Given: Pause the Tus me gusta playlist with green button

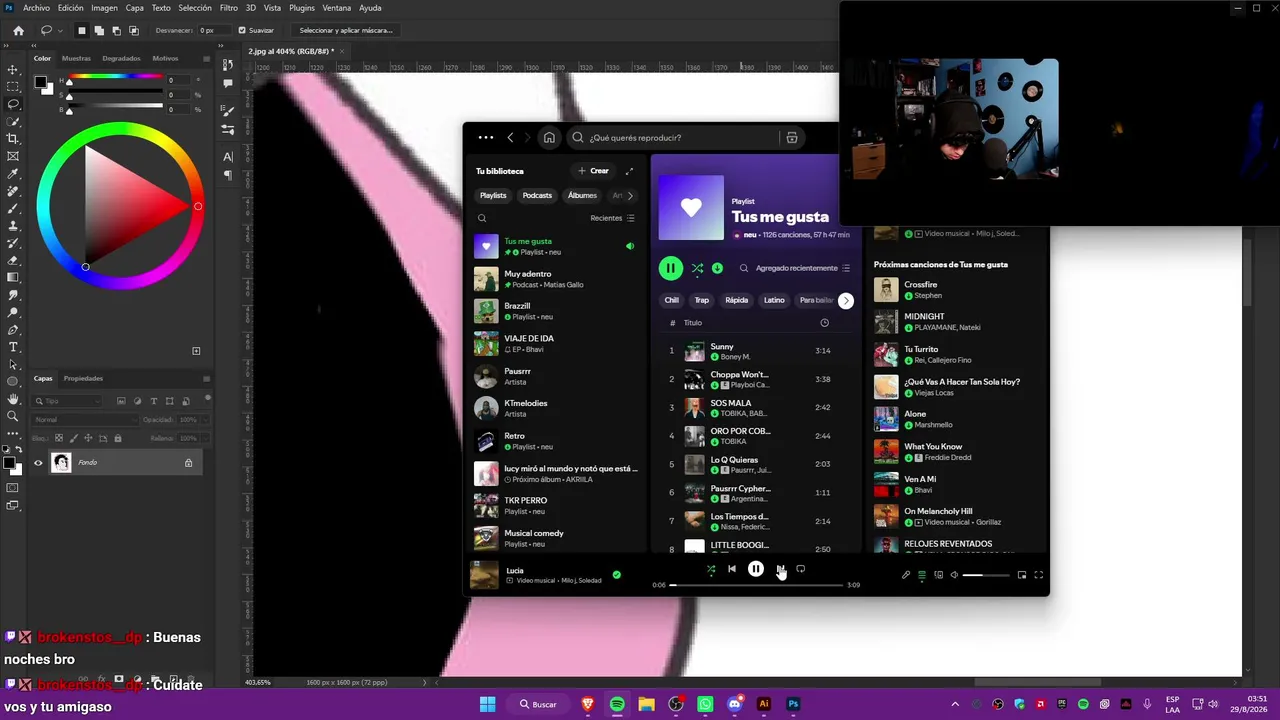Looking at the screenshot, I should pos(670,268).
